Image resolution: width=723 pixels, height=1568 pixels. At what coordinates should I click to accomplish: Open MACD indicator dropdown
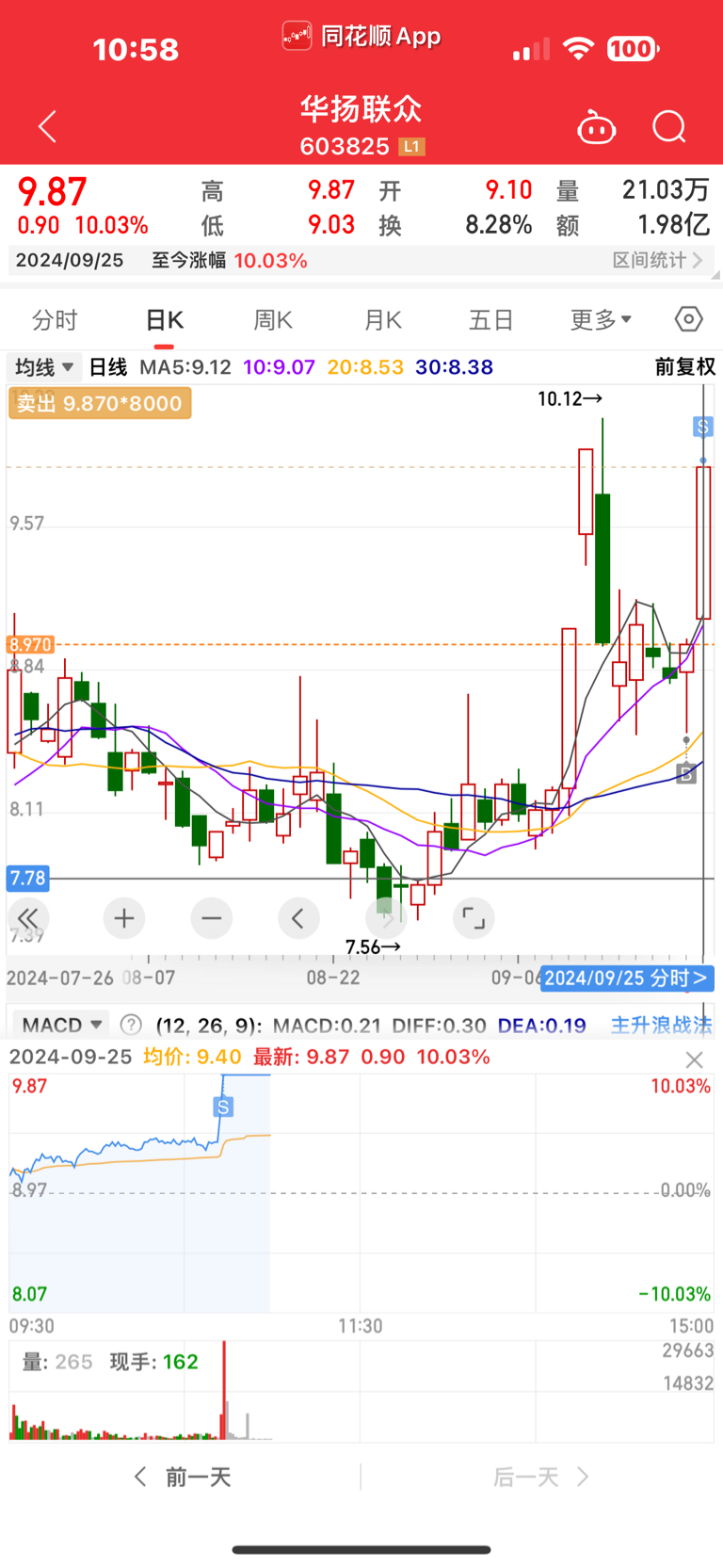pos(60,1025)
